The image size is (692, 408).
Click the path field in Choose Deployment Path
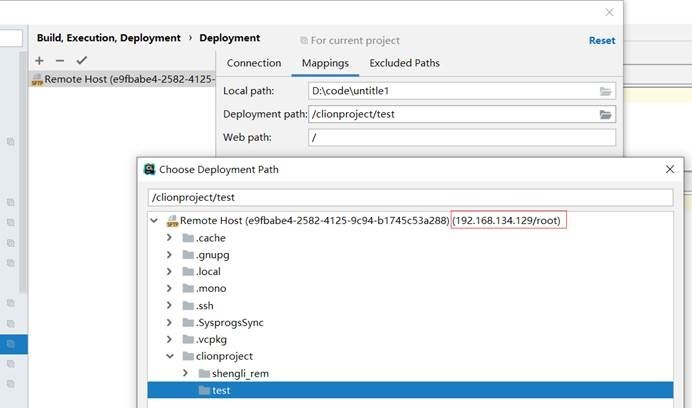[x=410, y=197]
